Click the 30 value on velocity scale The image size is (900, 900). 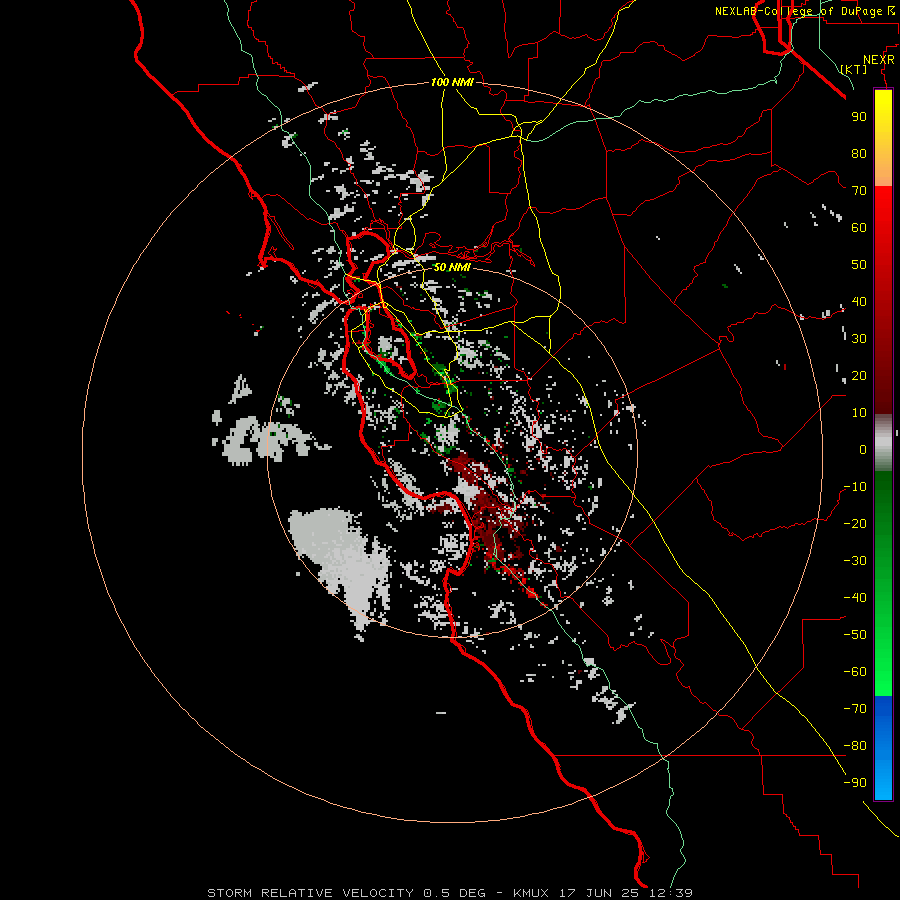(859, 339)
